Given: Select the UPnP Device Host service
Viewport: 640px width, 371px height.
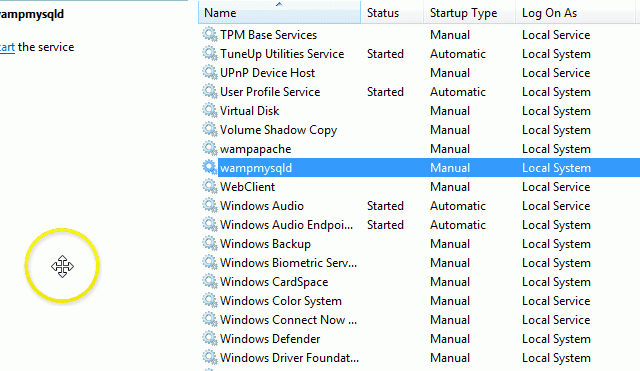Looking at the screenshot, I should click(x=267, y=73).
